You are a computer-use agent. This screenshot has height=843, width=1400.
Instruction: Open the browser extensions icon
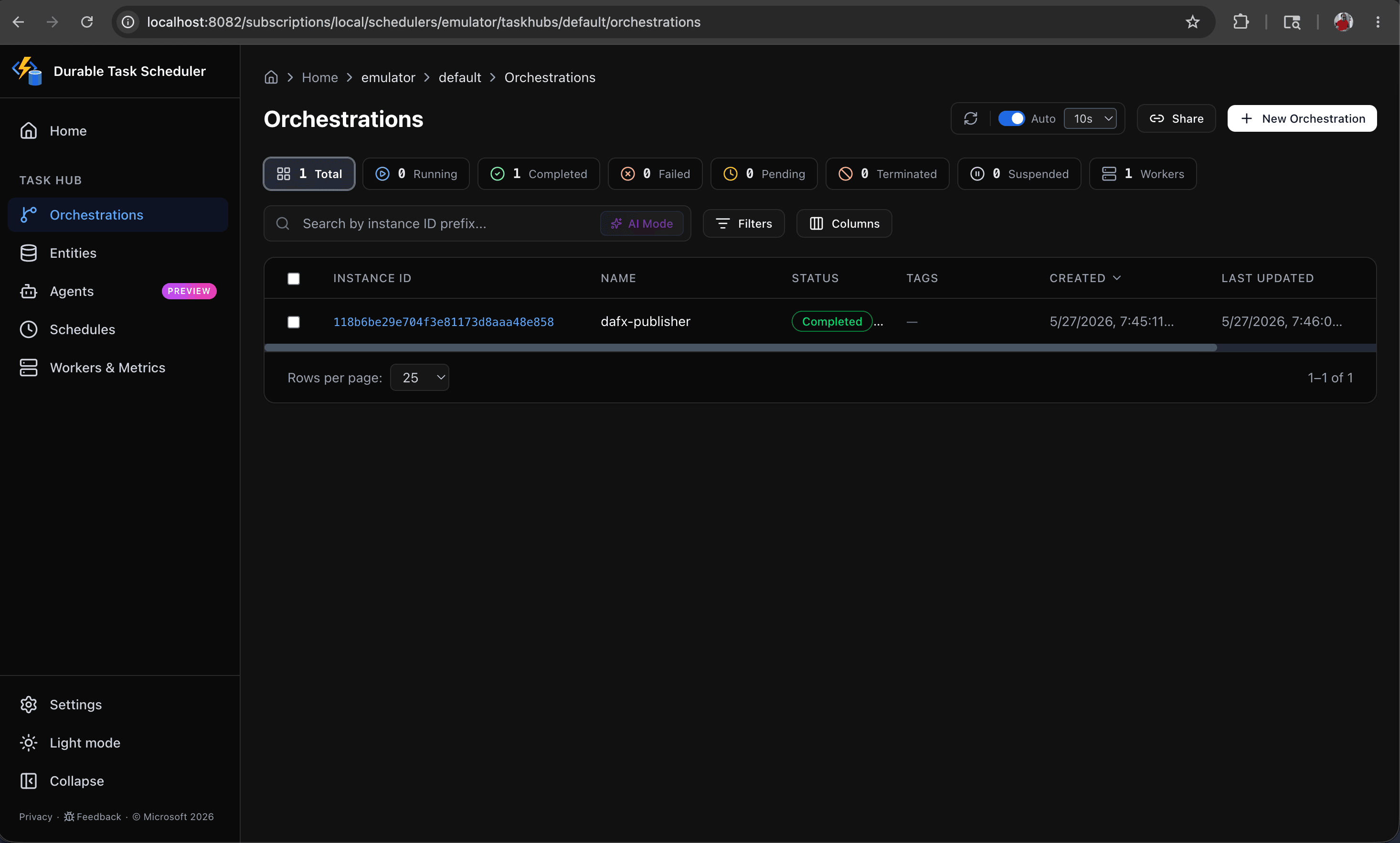tap(1241, 22)
